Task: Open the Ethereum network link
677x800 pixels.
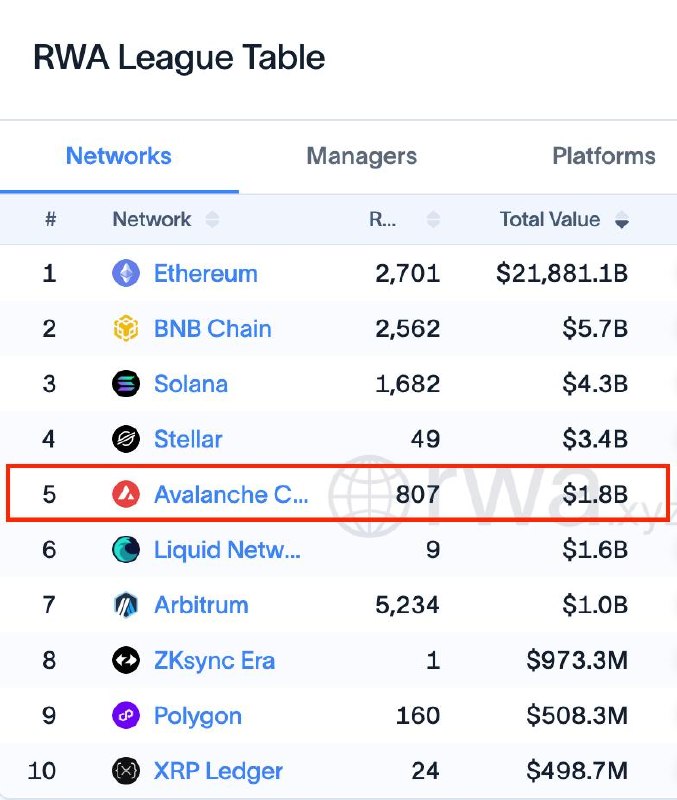Action: tap(206, 273)
